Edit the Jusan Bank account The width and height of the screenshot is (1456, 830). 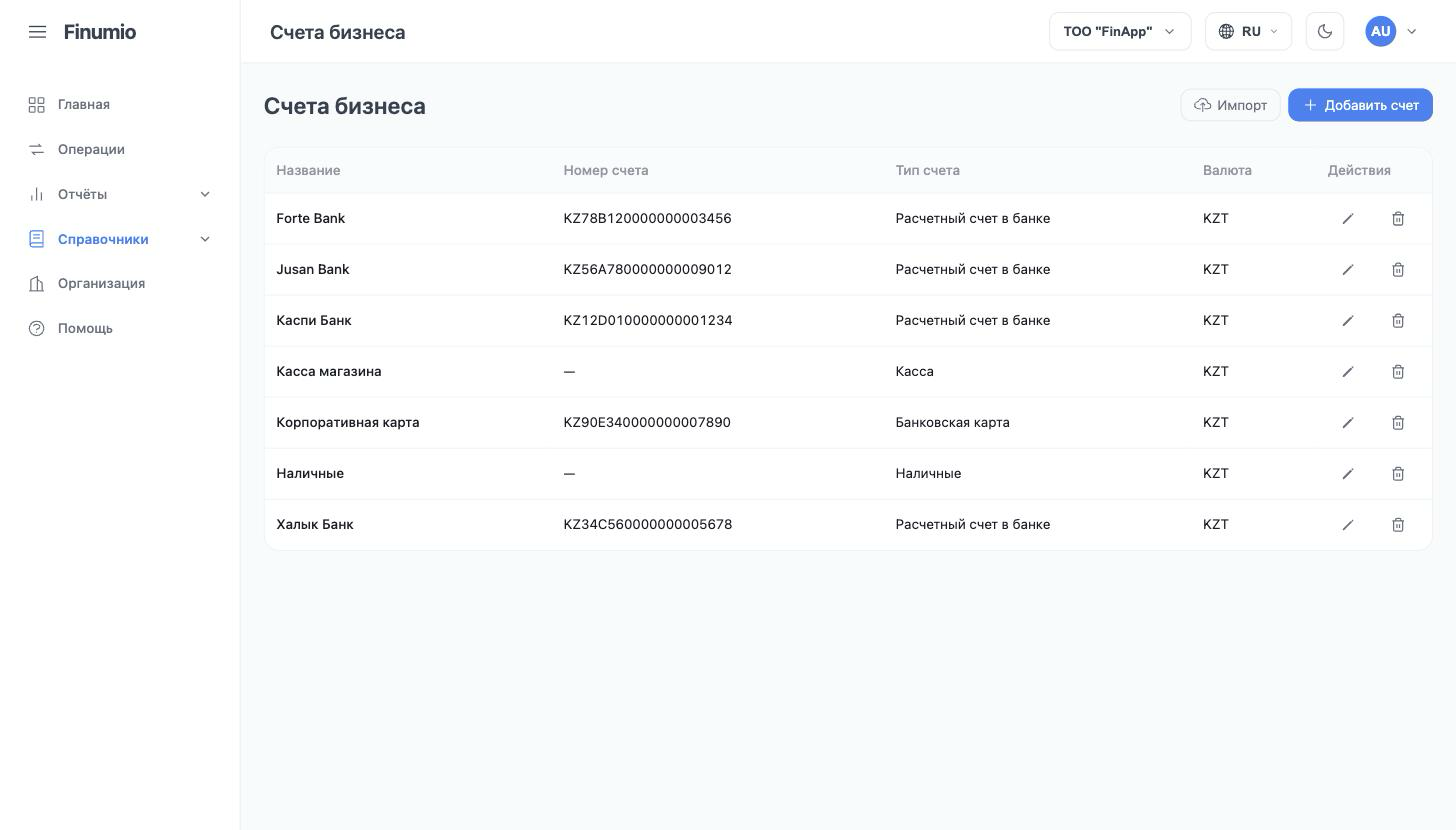(1348, 270)
